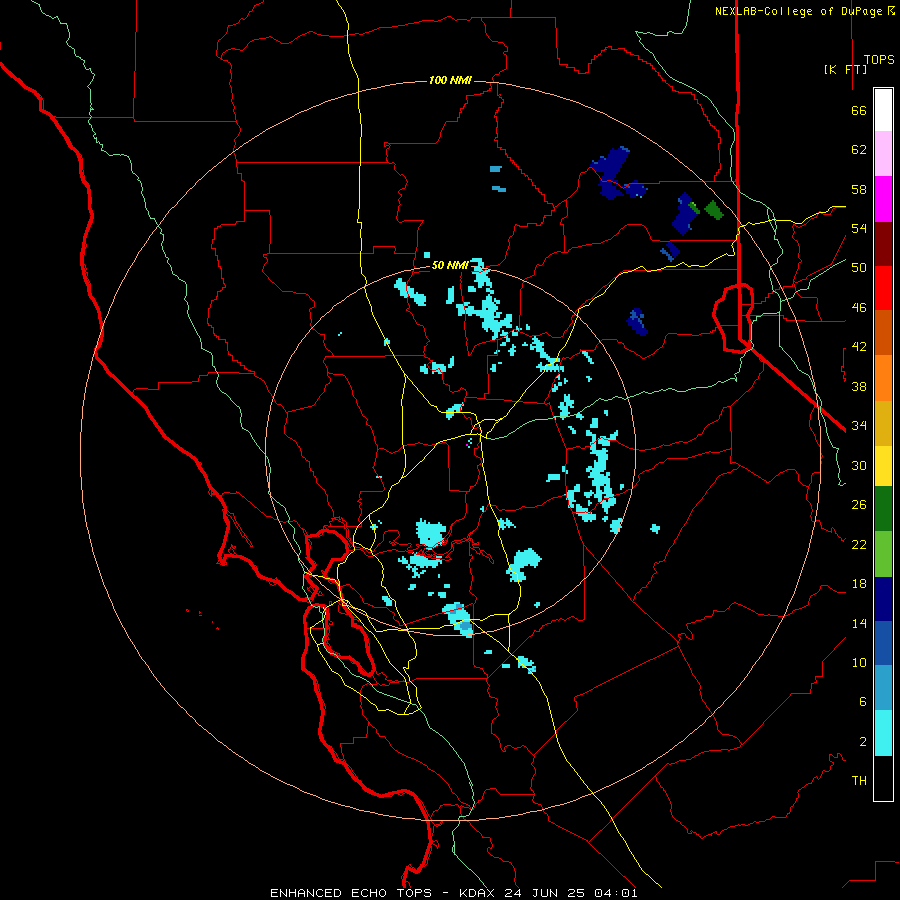
Task: Click legend value 54
Action: [x=859, y=228]
